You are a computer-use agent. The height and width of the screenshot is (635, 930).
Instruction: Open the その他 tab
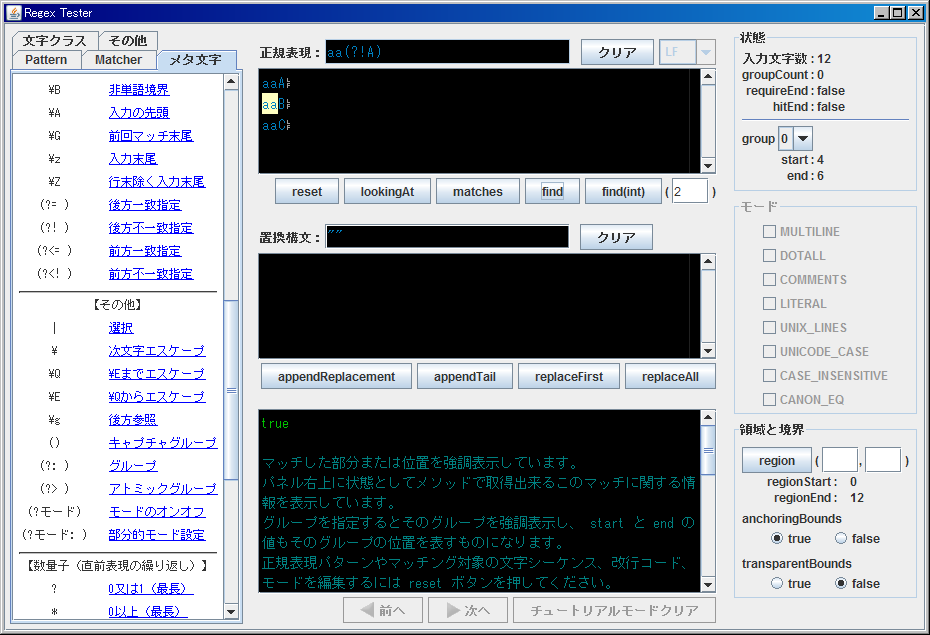128,41
